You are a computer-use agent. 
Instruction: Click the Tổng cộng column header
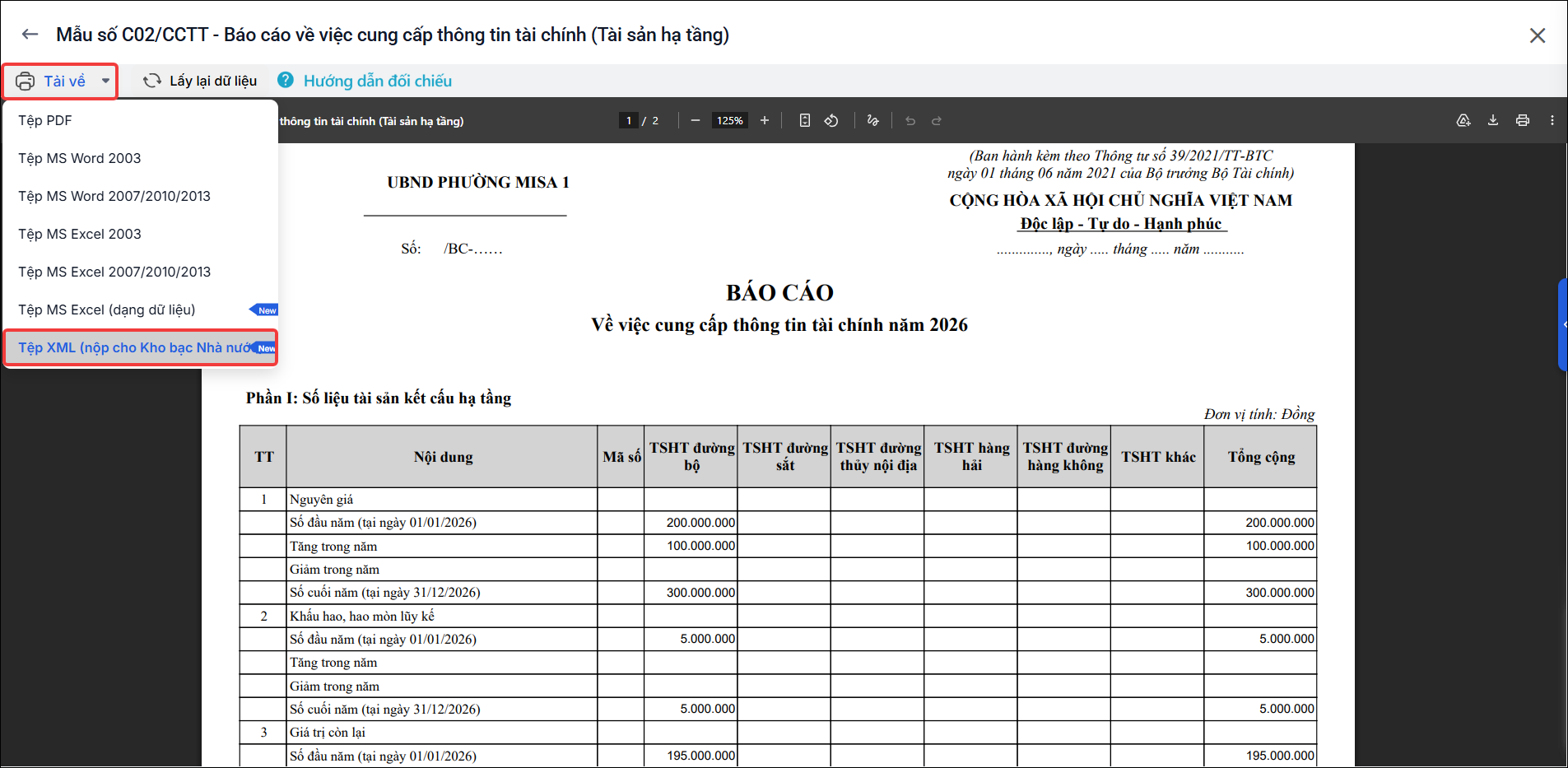pos(1261,457)
